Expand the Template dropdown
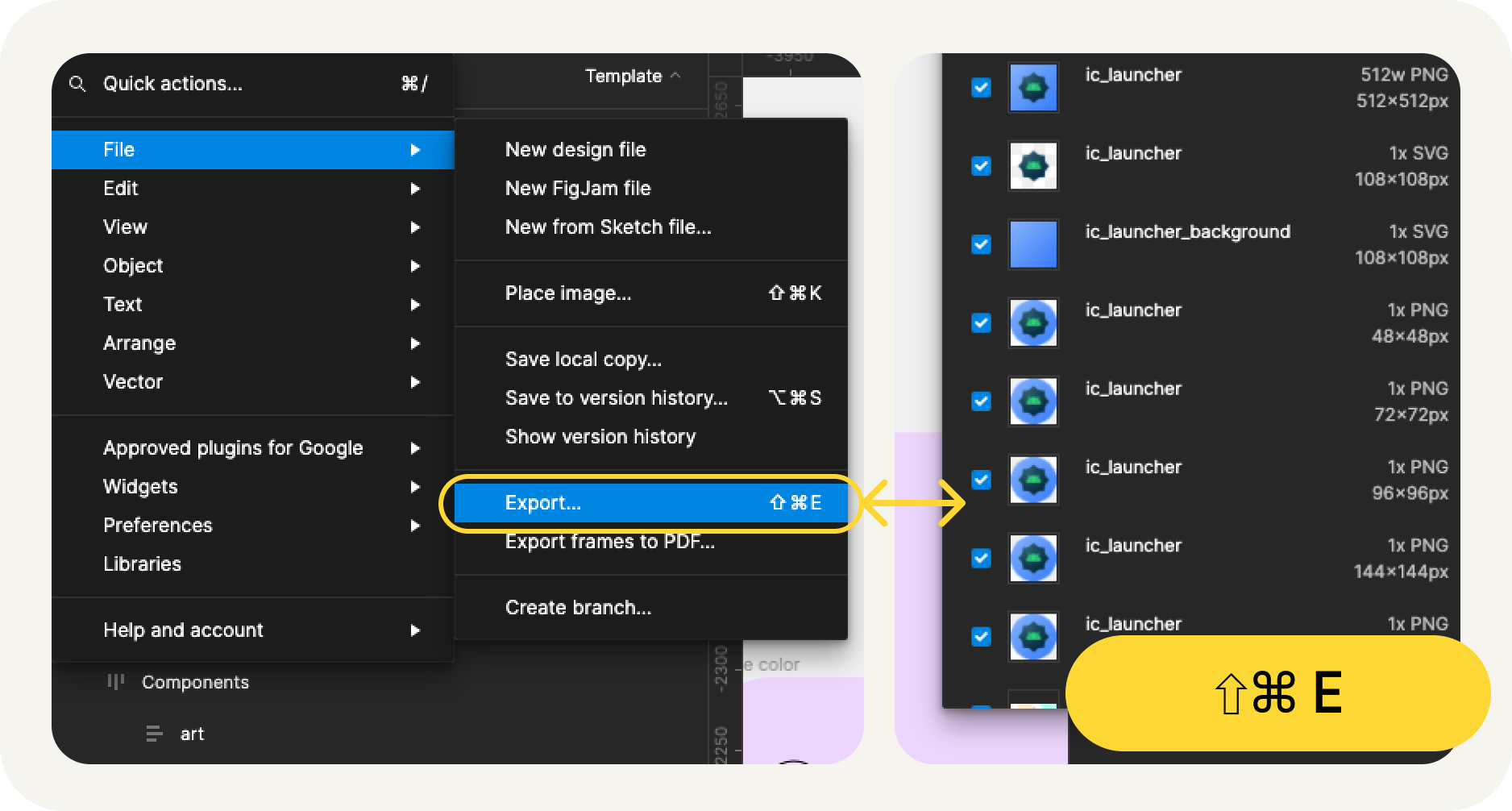This screenshot has width=1512, height=811. pyautogui.click(x=632, y=76)
